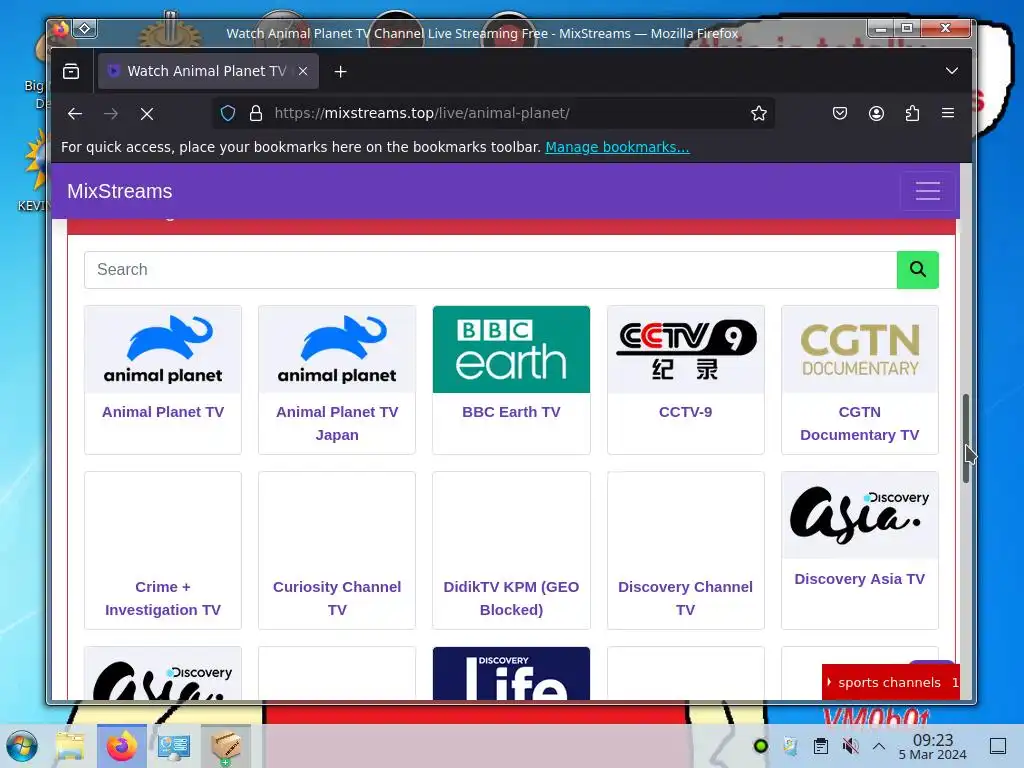The height and width of the screenshot is (768, 1024).
Task: Stop loading the page
Action: 147,114
